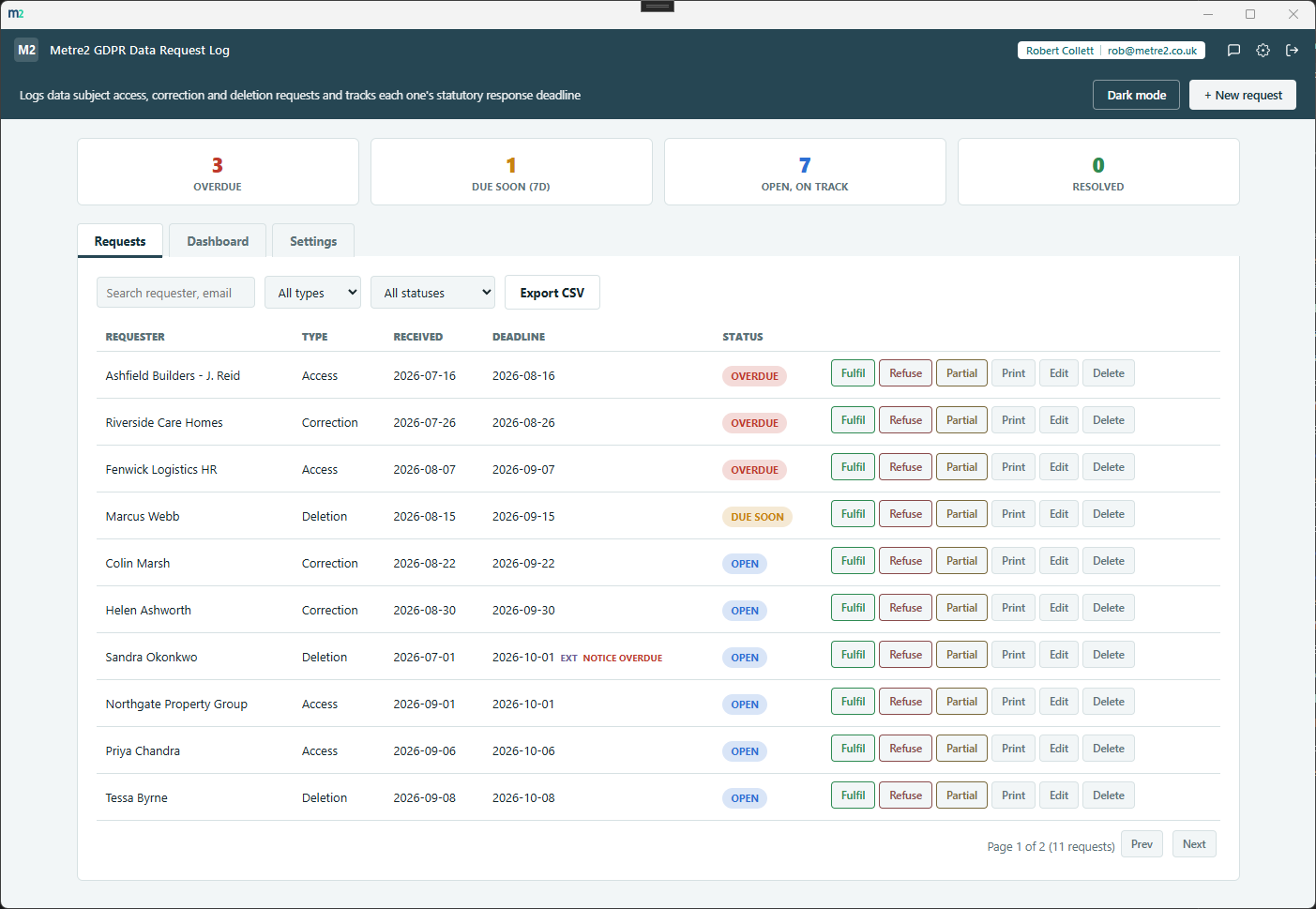
Task: Click the Overdue summary card
Action: click(218, 172)
